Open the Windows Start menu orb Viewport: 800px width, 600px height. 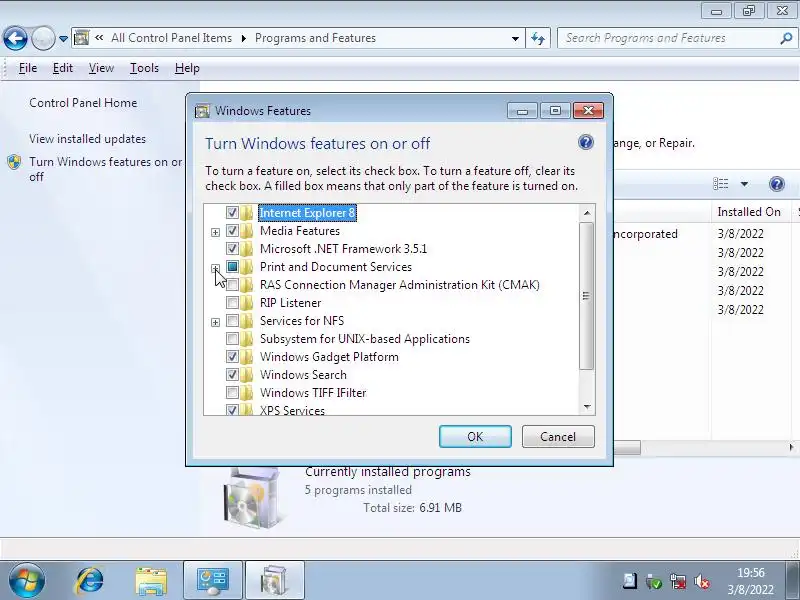[26, 581]
